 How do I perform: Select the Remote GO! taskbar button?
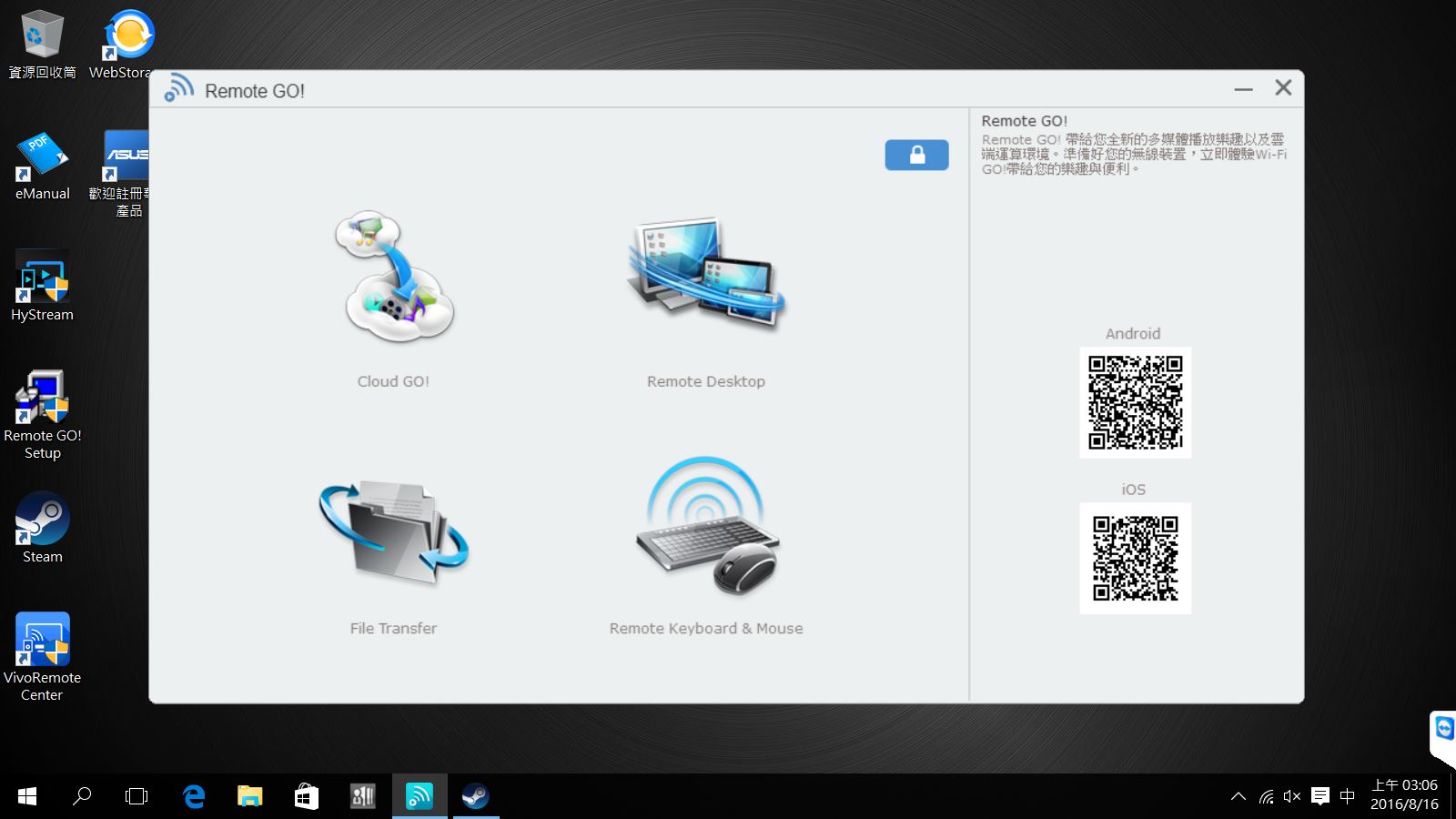(x=420, y=797)
